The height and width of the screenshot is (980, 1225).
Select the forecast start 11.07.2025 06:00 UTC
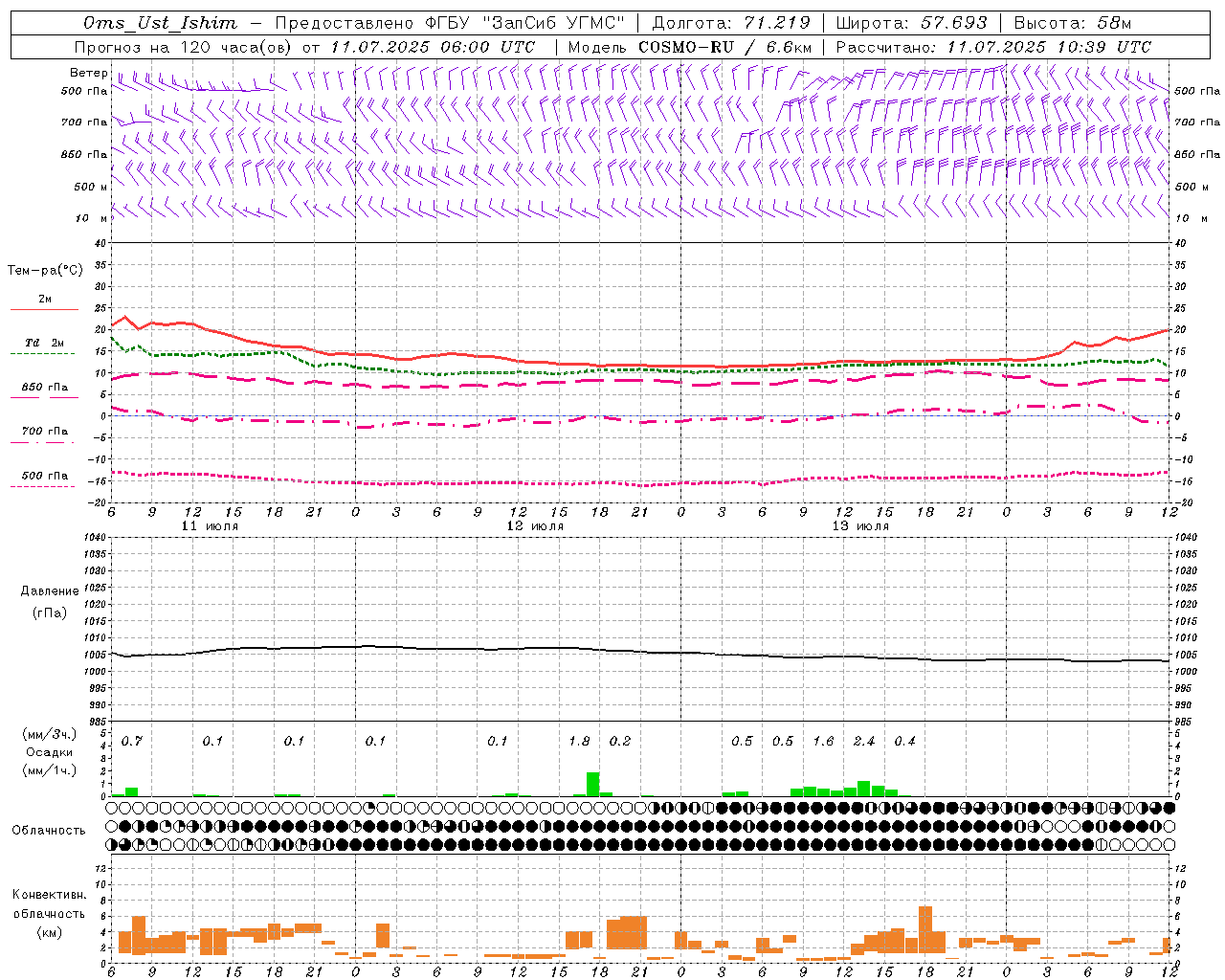pos(433,47)
